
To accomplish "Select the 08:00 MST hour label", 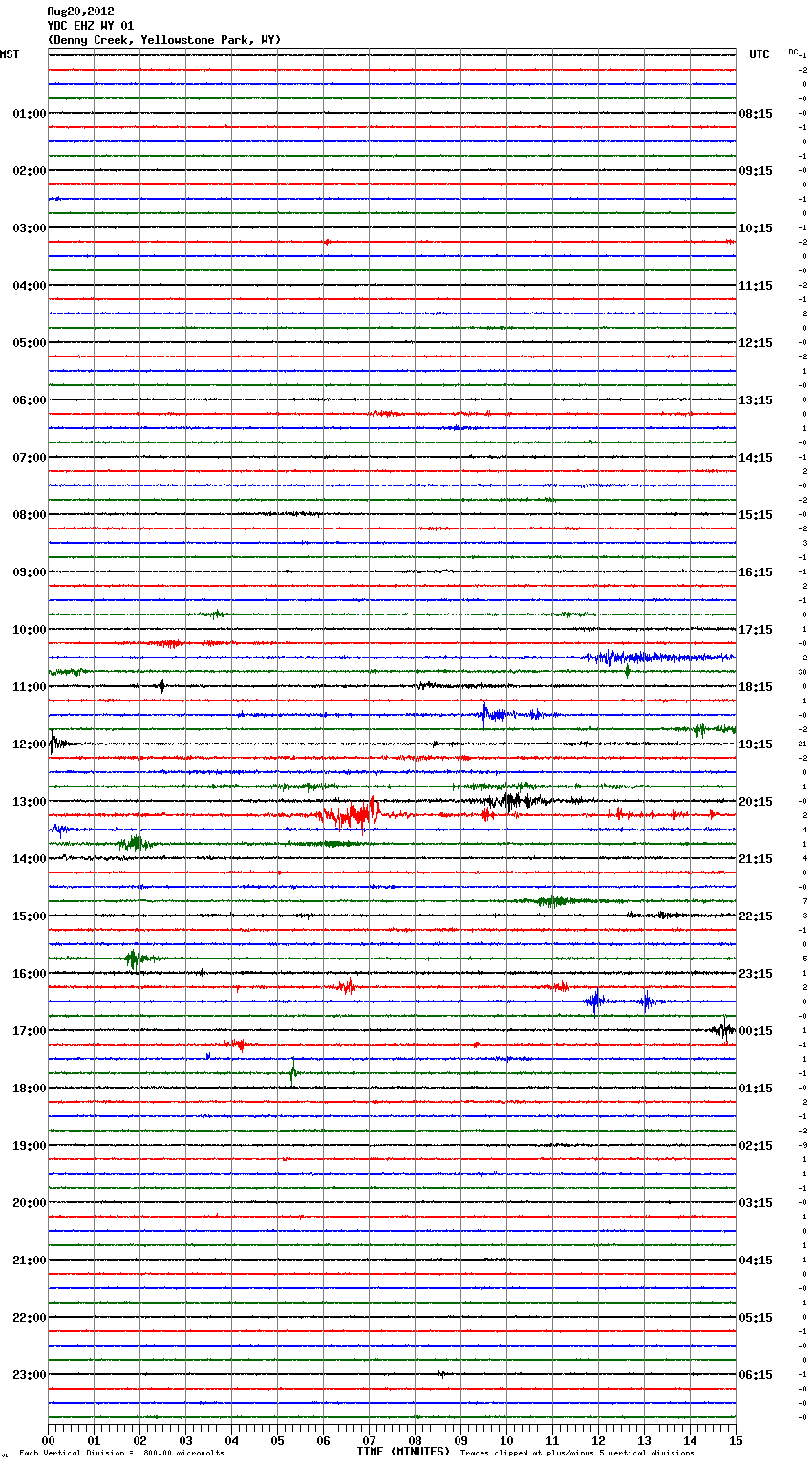I will click(30, 515).
